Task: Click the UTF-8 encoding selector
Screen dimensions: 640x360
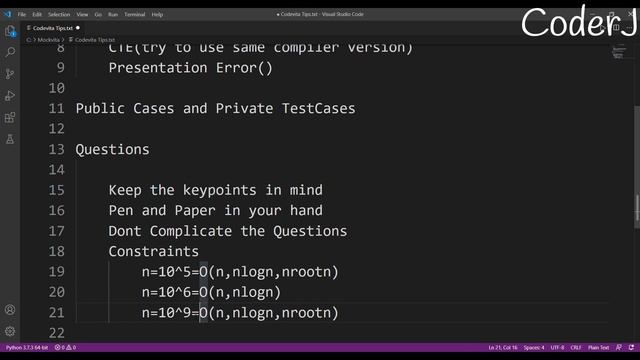Action: click(x=557, y=348)
